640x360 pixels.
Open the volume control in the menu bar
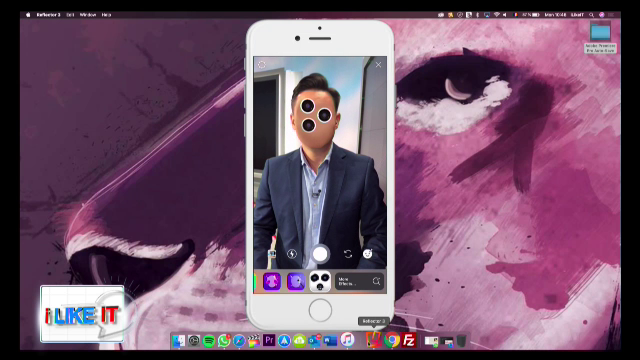pos(505,15)
